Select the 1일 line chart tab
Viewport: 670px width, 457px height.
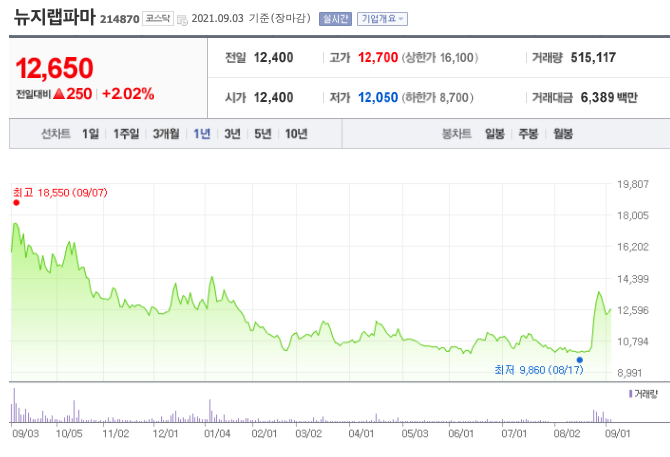coord(91,134)
